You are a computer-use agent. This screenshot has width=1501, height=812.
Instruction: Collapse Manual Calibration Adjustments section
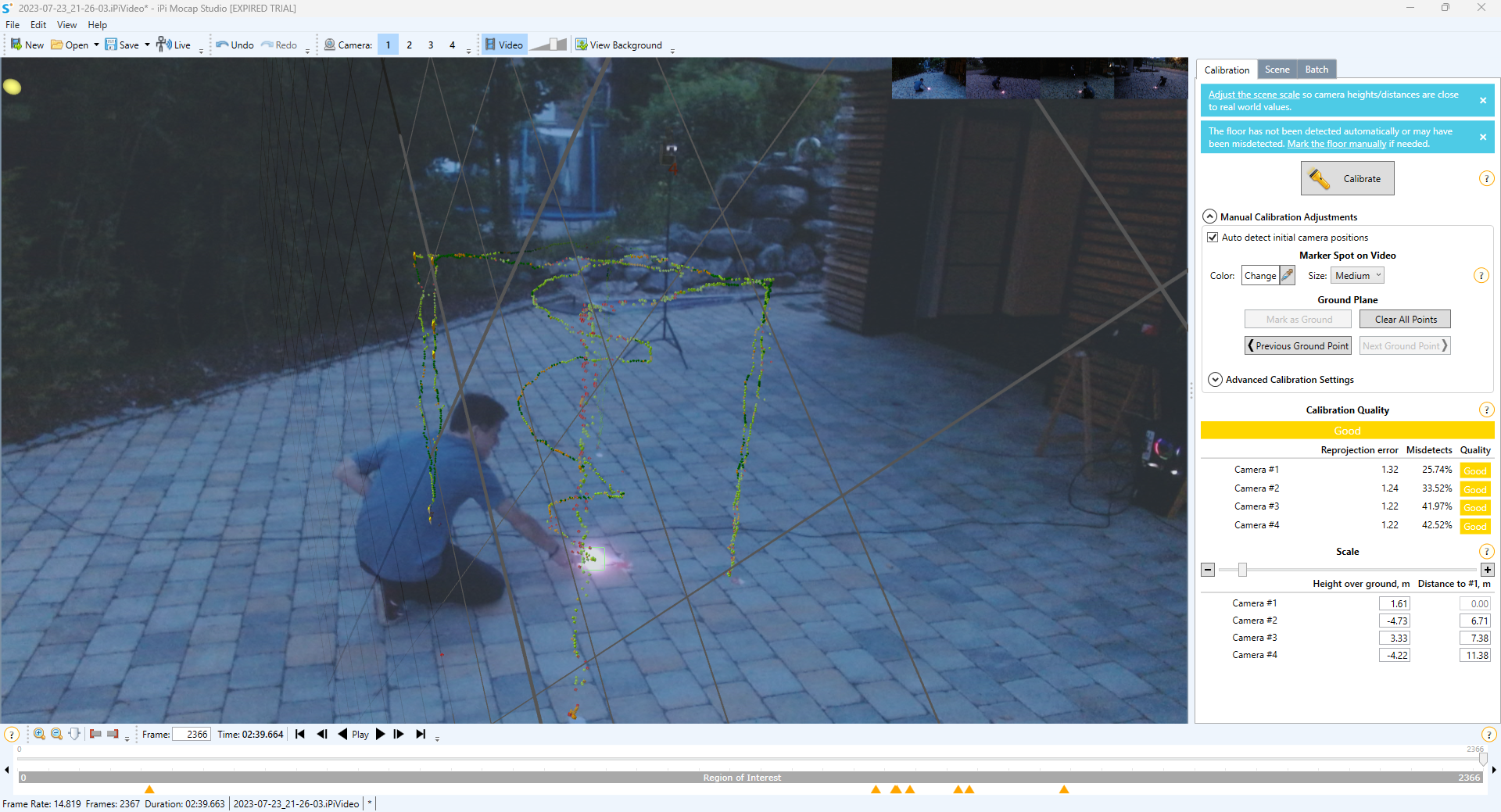[1209, 216]
